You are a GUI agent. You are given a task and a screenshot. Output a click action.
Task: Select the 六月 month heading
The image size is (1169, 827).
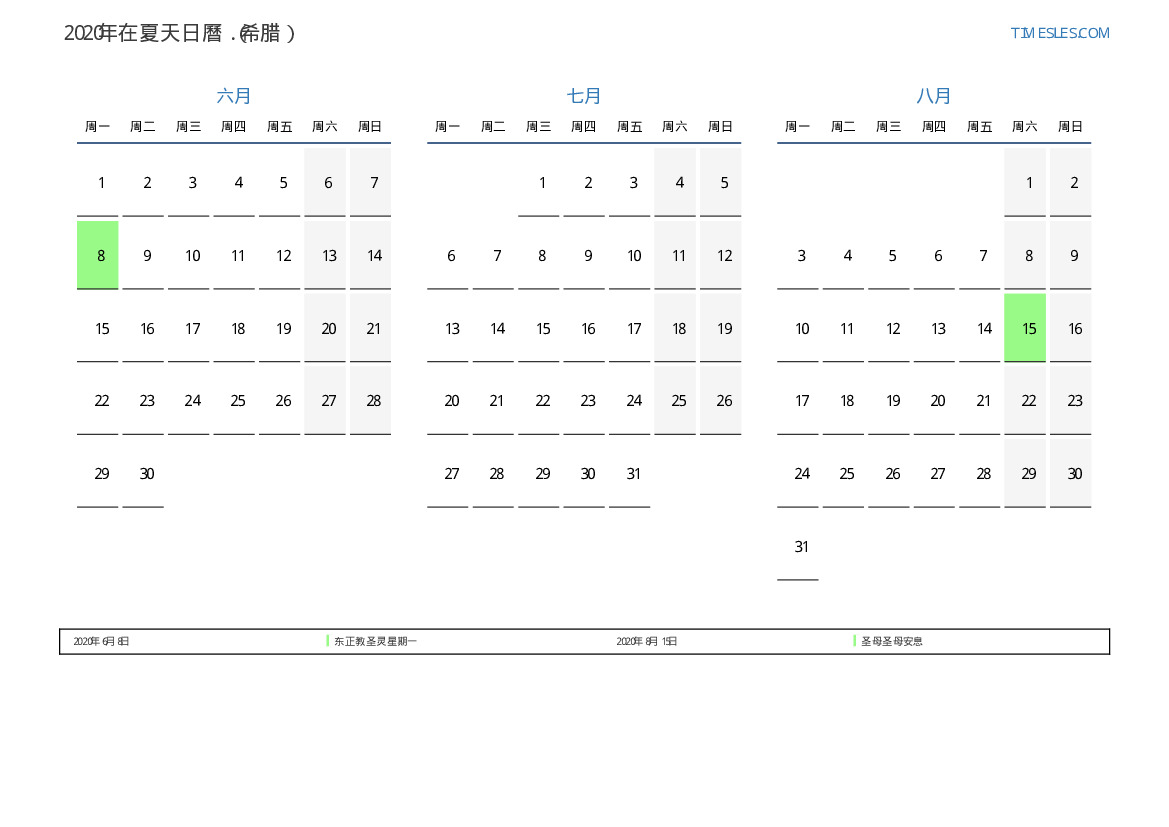pos(233,95)
